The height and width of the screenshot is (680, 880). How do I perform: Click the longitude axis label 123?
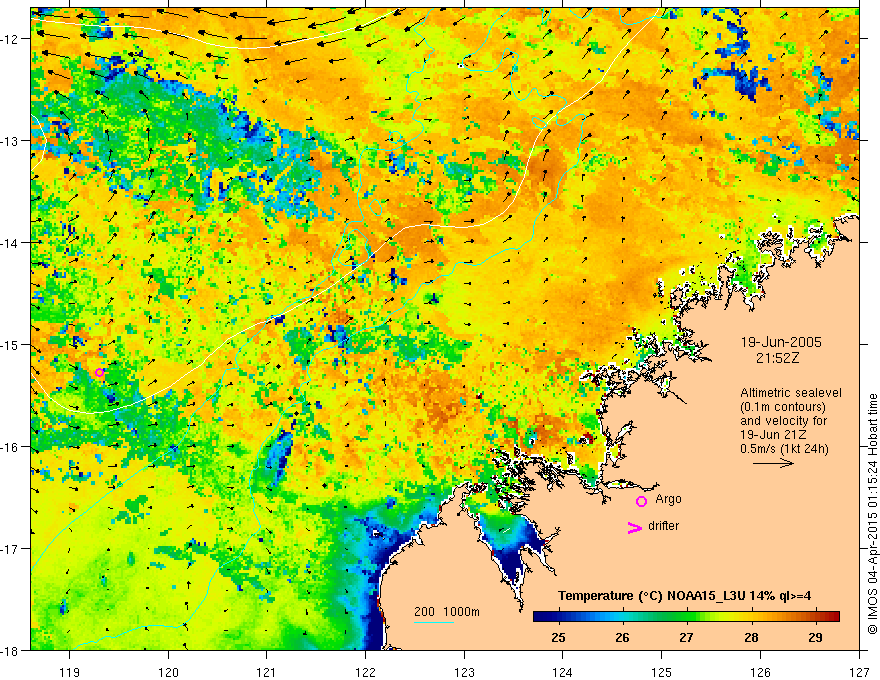tap(464, 672)
